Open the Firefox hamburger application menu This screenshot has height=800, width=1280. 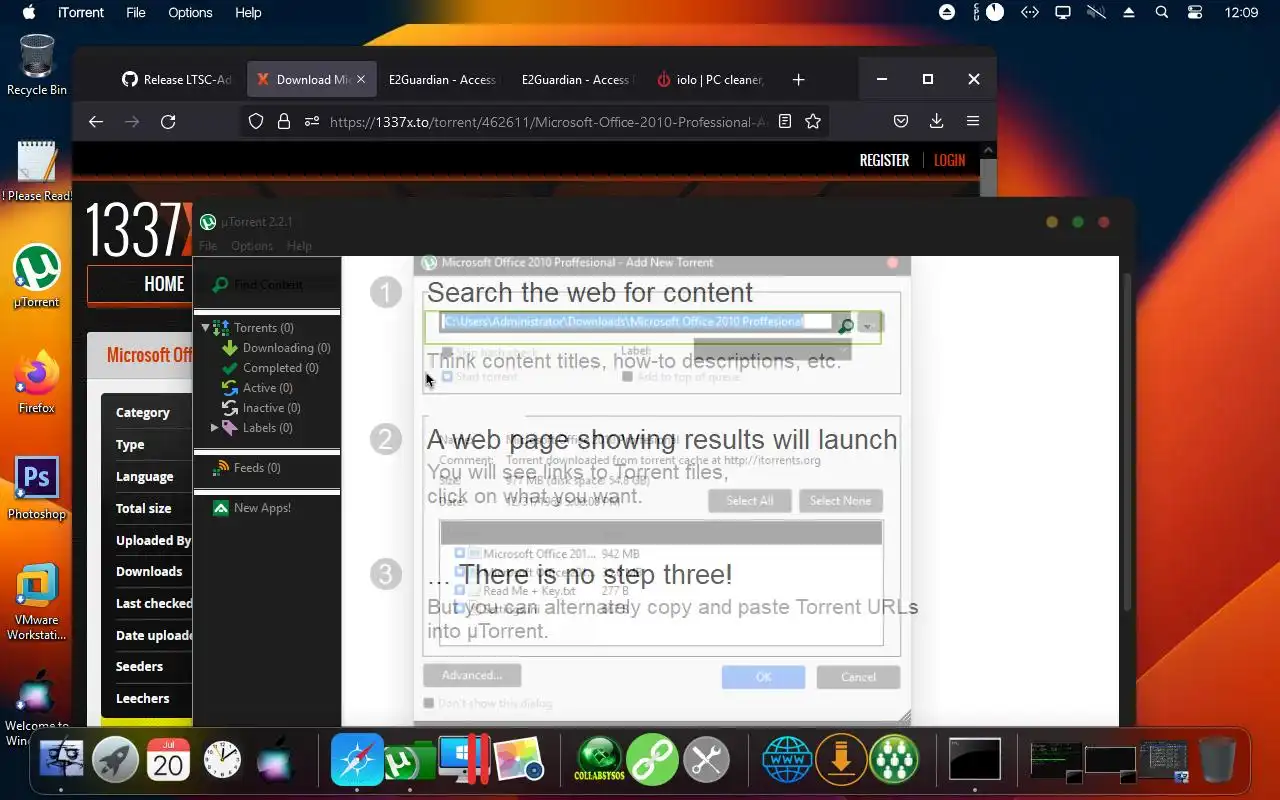[x=972, y=121]
